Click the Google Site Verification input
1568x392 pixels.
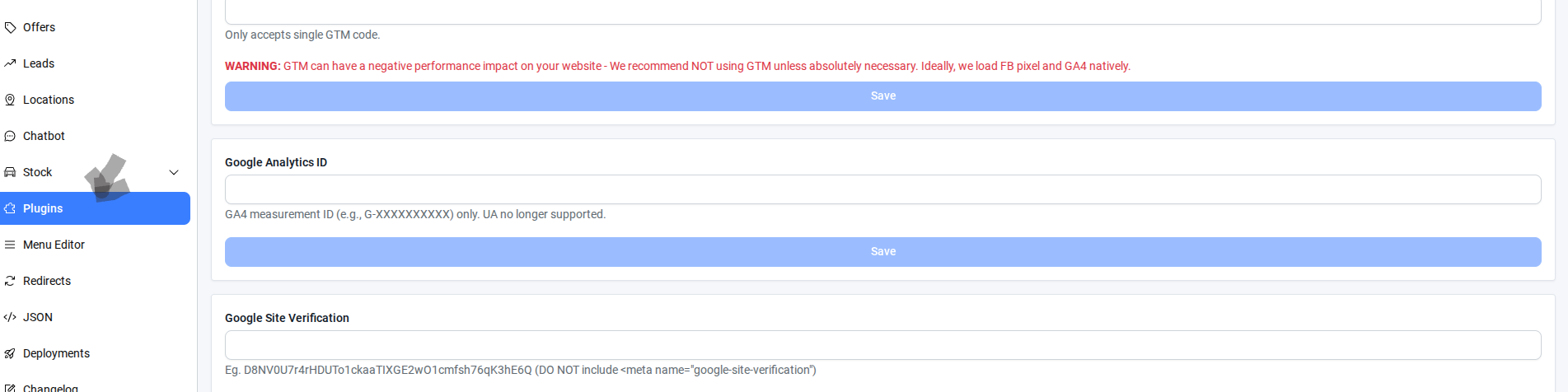point(882,345)
